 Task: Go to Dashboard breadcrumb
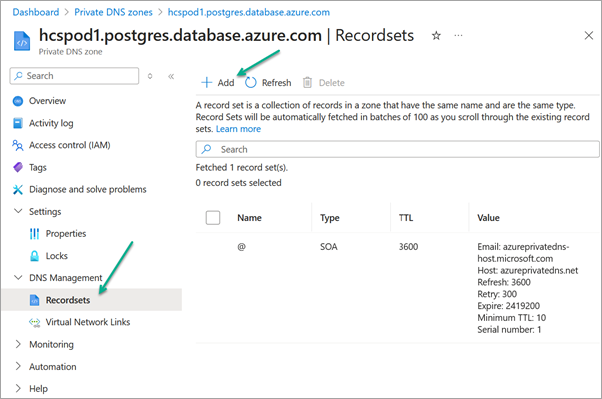36,12
